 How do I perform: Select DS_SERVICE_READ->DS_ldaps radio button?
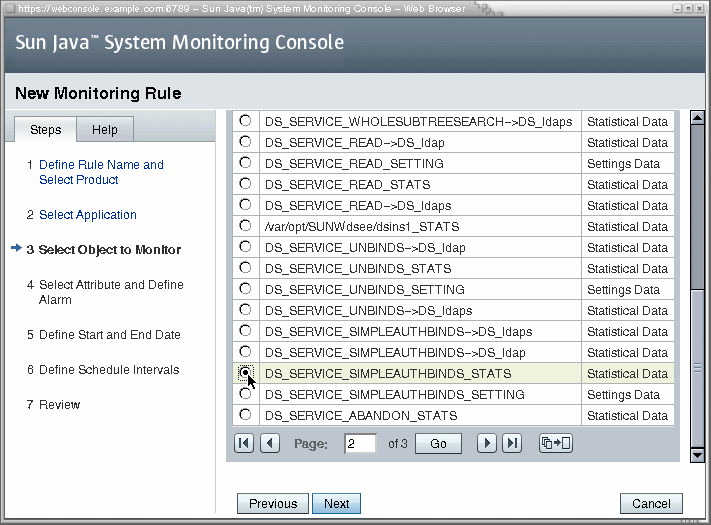click(x=245, y=204)
